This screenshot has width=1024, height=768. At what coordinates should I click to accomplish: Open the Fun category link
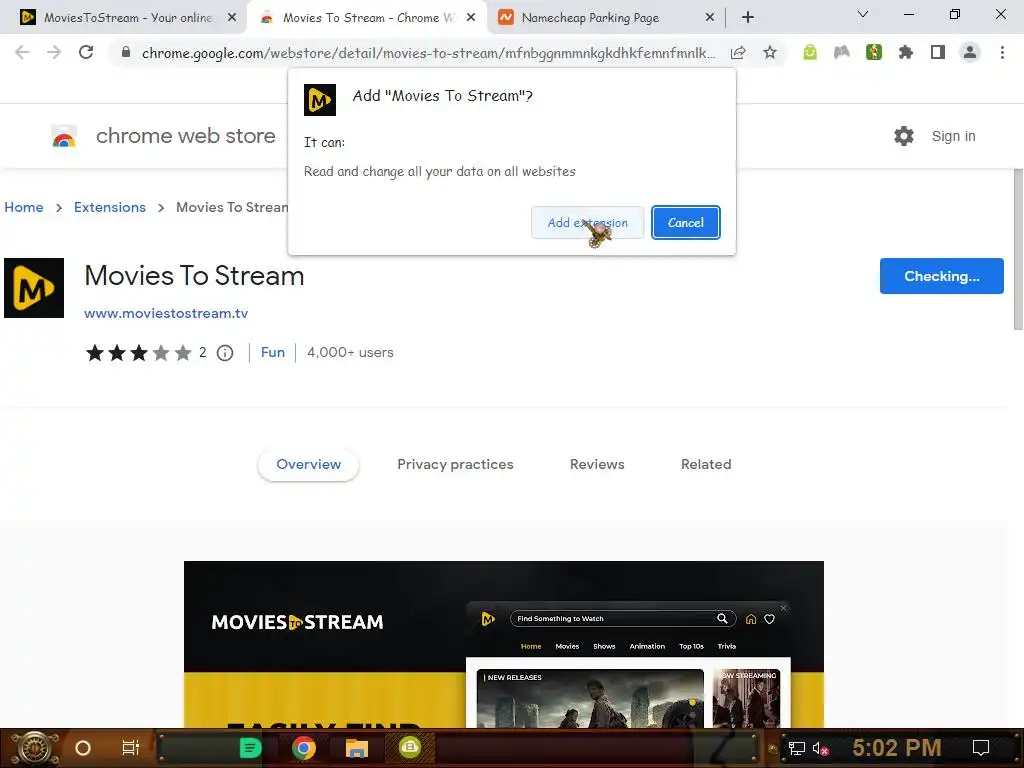coord(272,353)
